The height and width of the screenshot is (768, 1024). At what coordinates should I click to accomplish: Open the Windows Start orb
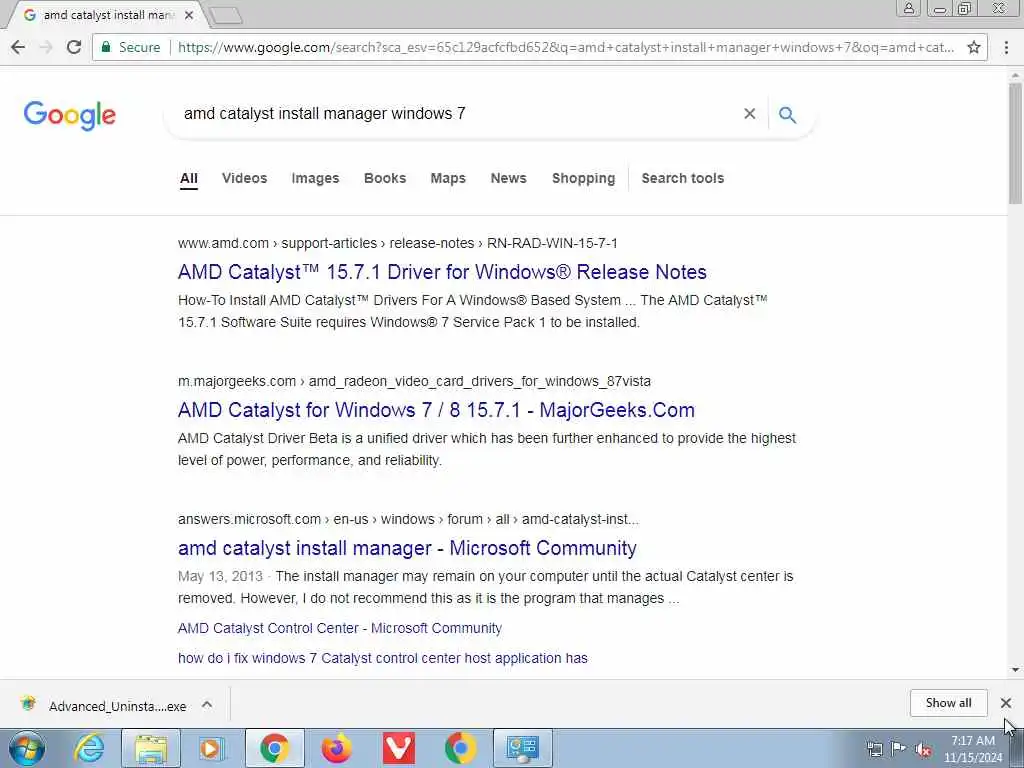click(26, 748)
